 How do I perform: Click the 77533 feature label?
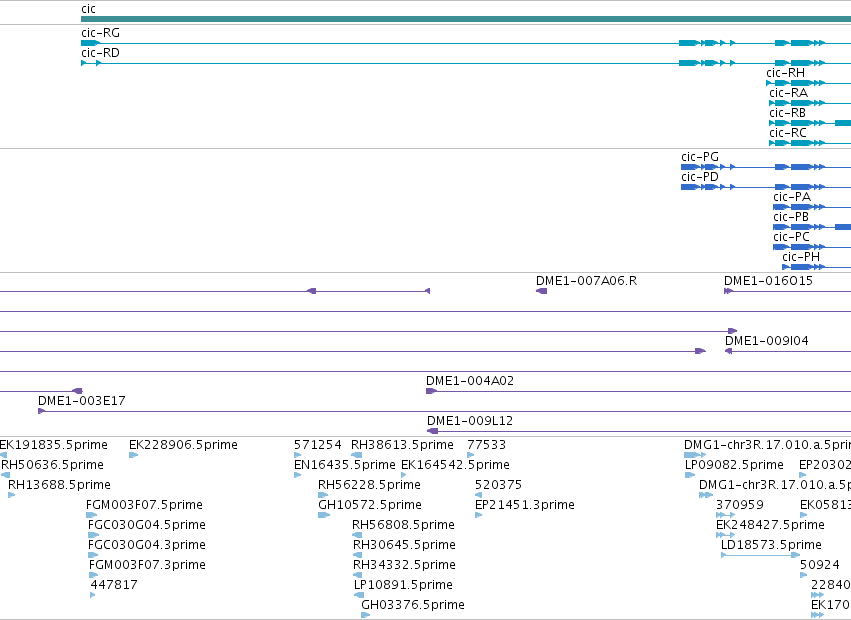[x=486, y=445]
